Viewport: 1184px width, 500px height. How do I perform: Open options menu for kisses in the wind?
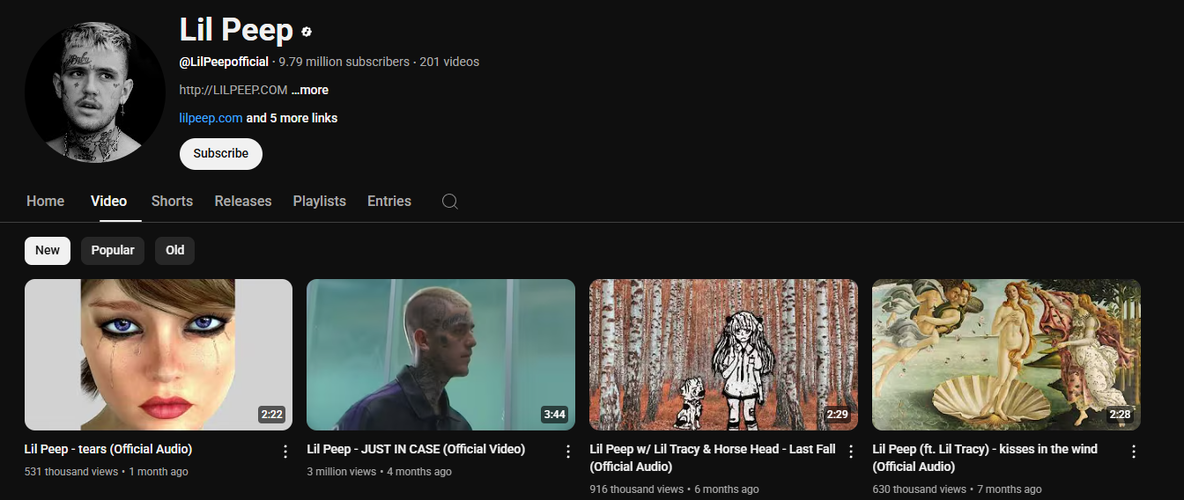(x=1133, y=452)
